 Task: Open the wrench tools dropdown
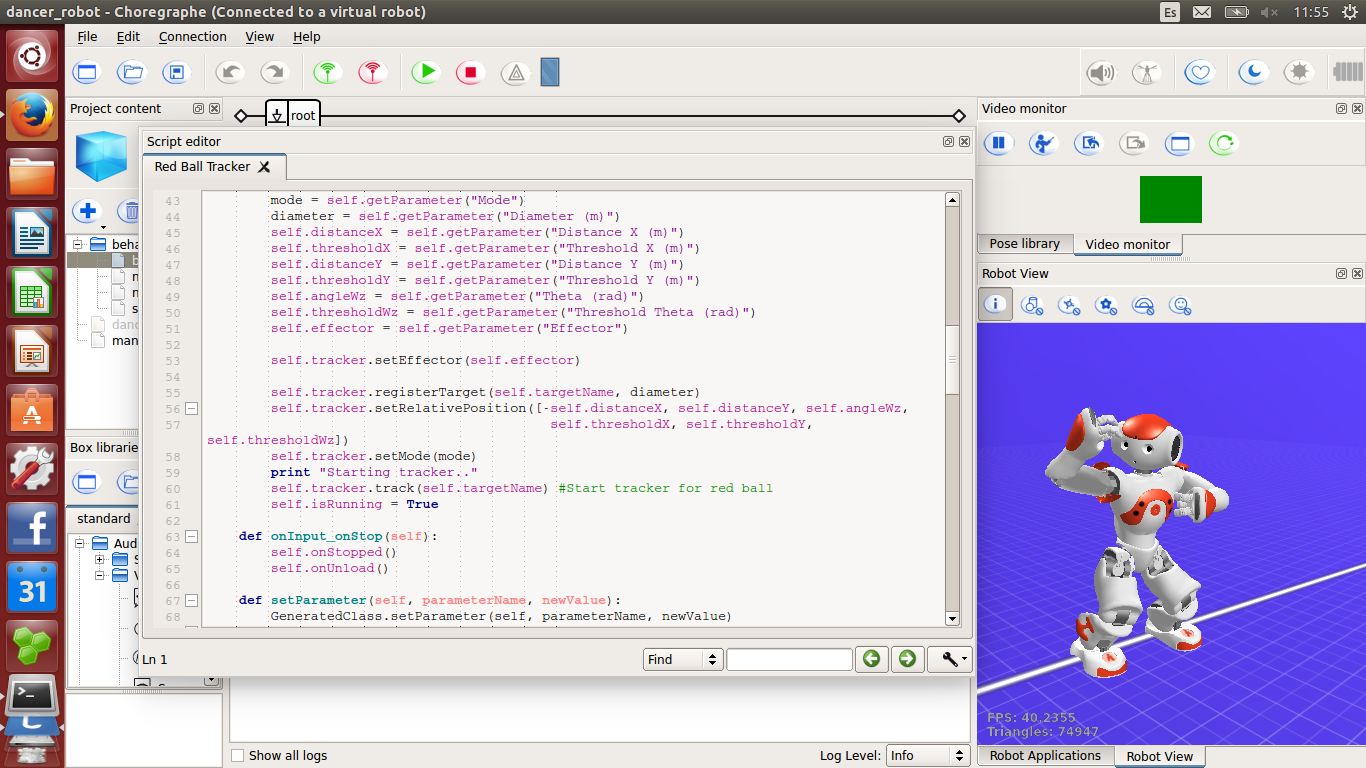tap(949, 659)
